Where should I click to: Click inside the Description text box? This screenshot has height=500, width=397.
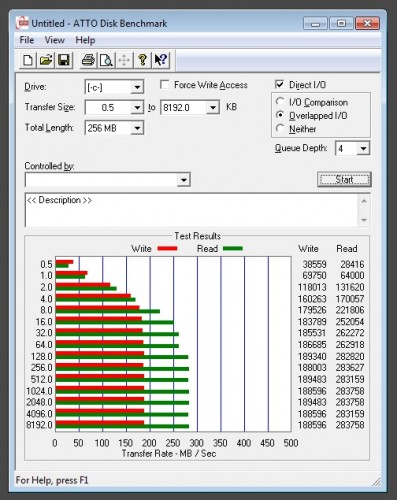(192, 210)
